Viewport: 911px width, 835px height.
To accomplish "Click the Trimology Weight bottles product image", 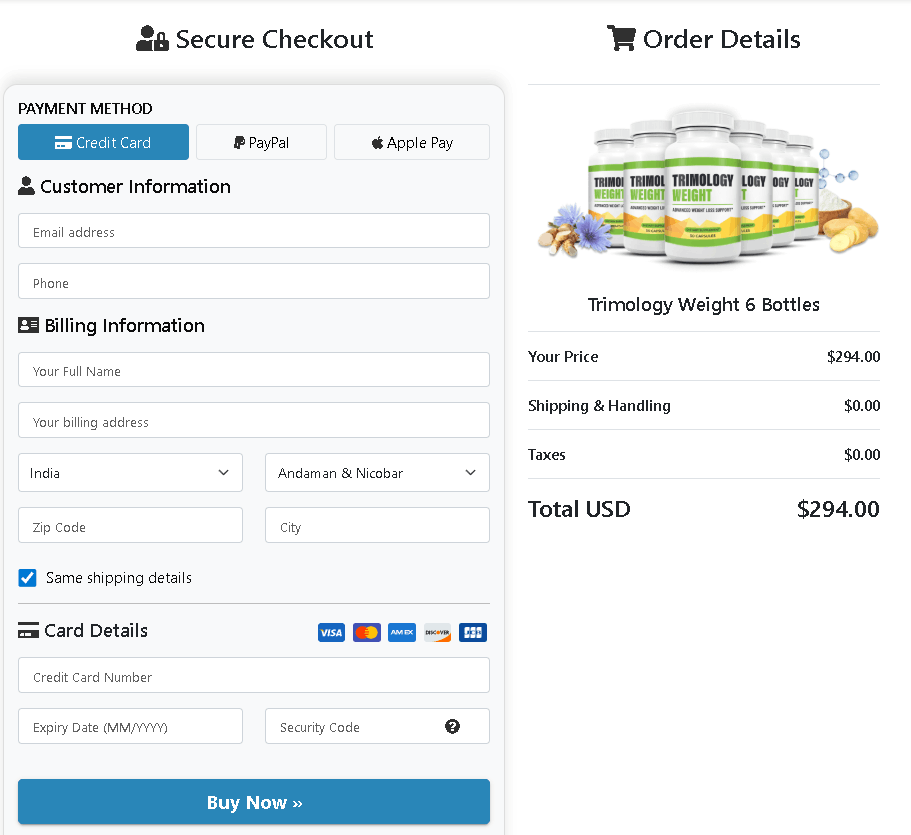I will point(708,186).
